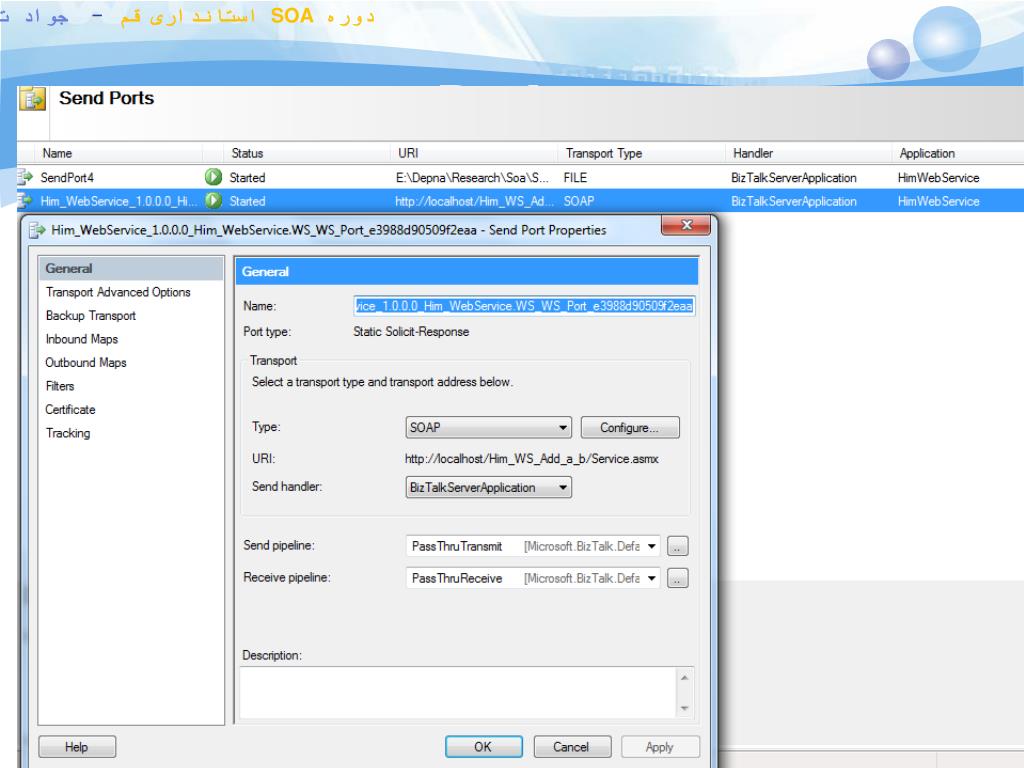Click HimWebService application cell for SendPort4

point(938,178)
